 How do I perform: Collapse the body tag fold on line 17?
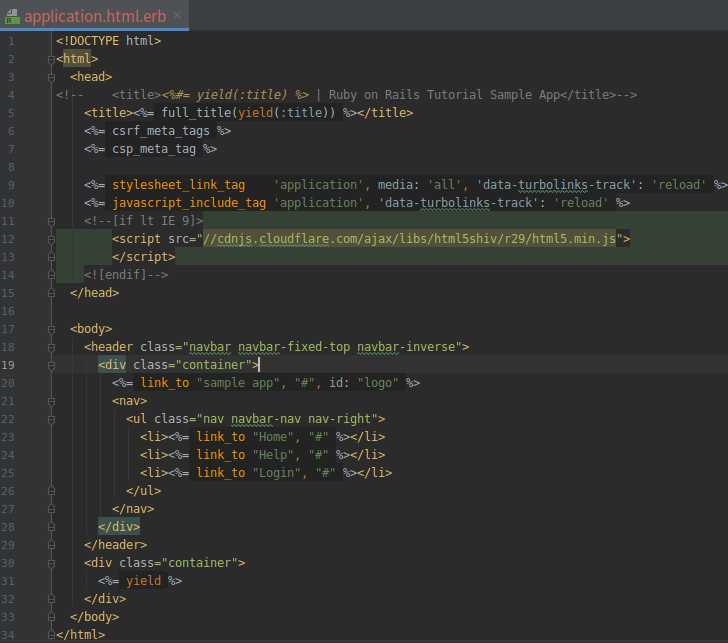click(52, 330)
